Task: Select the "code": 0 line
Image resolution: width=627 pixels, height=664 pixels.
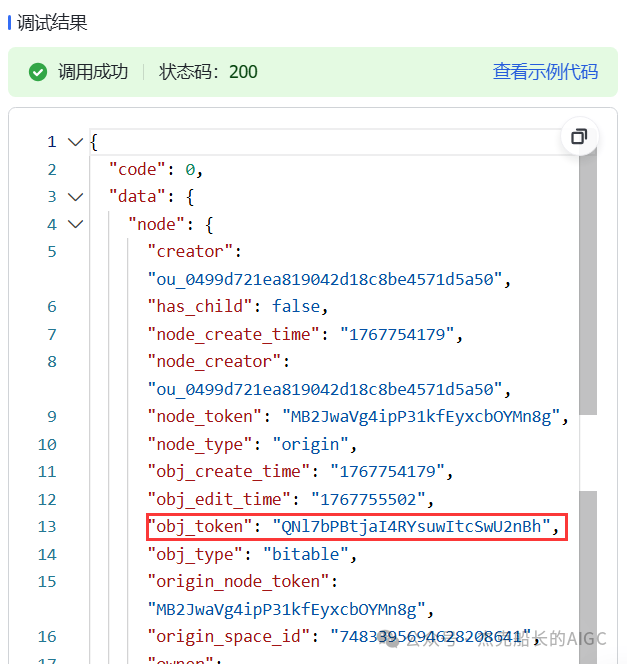Action: point(156,170)
